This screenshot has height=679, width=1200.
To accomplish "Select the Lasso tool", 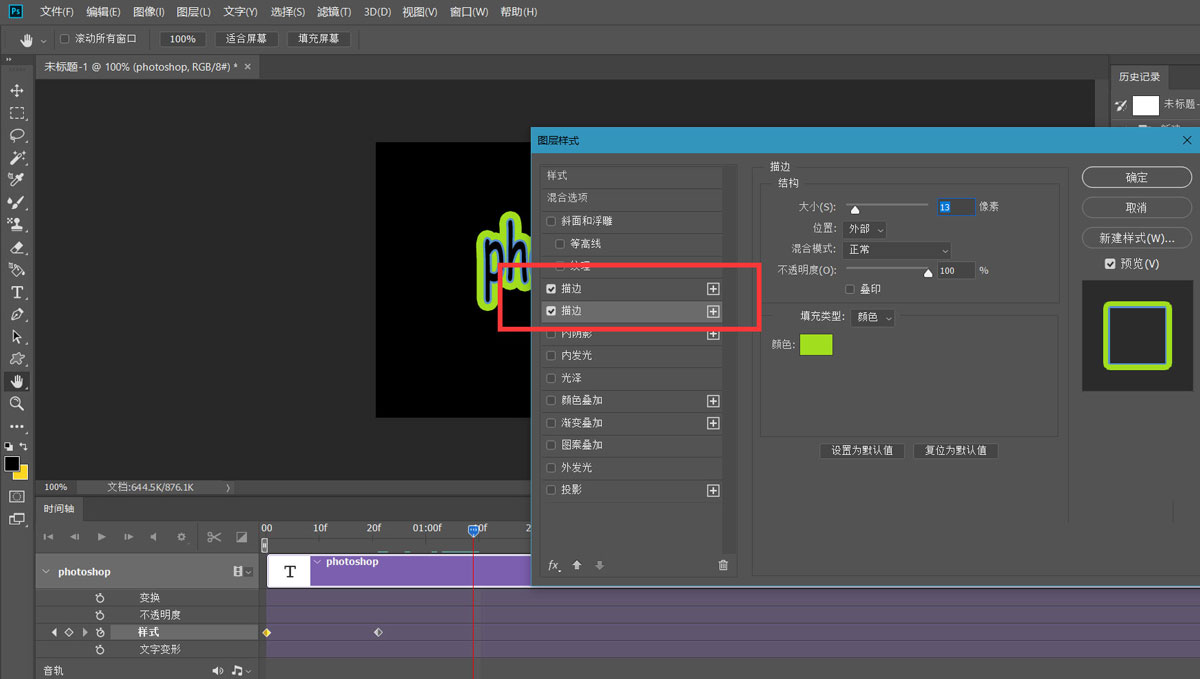I will click(x=17, y=135).
